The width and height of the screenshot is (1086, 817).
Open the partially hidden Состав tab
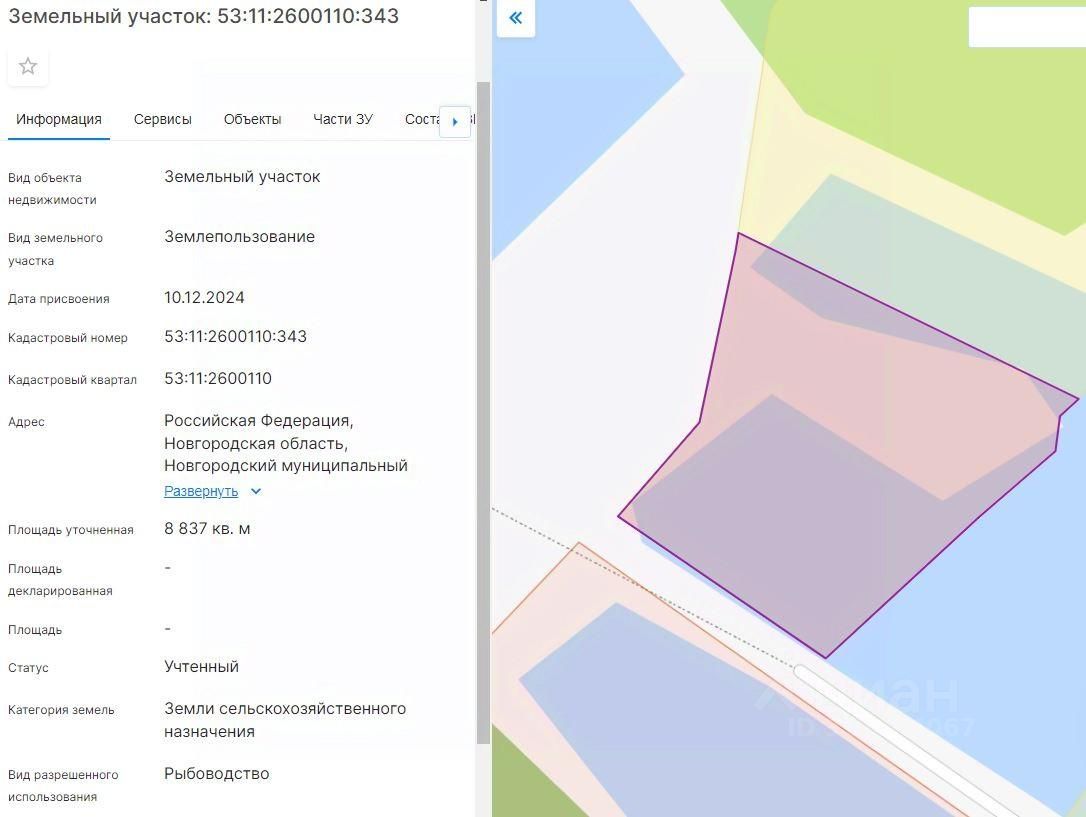coord(421,120)
